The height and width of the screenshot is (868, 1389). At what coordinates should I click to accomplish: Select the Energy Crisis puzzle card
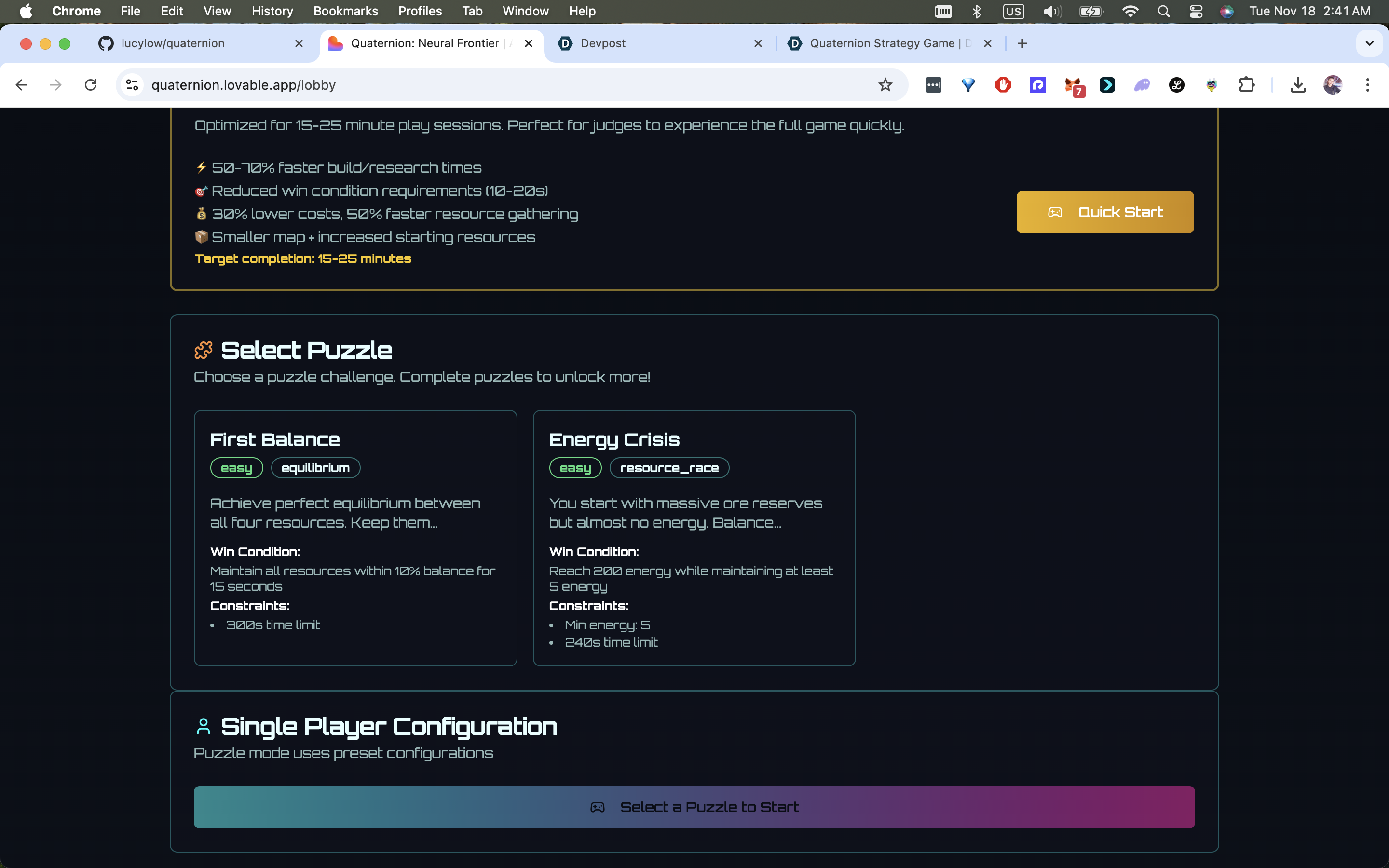click(x=694, y=537)
